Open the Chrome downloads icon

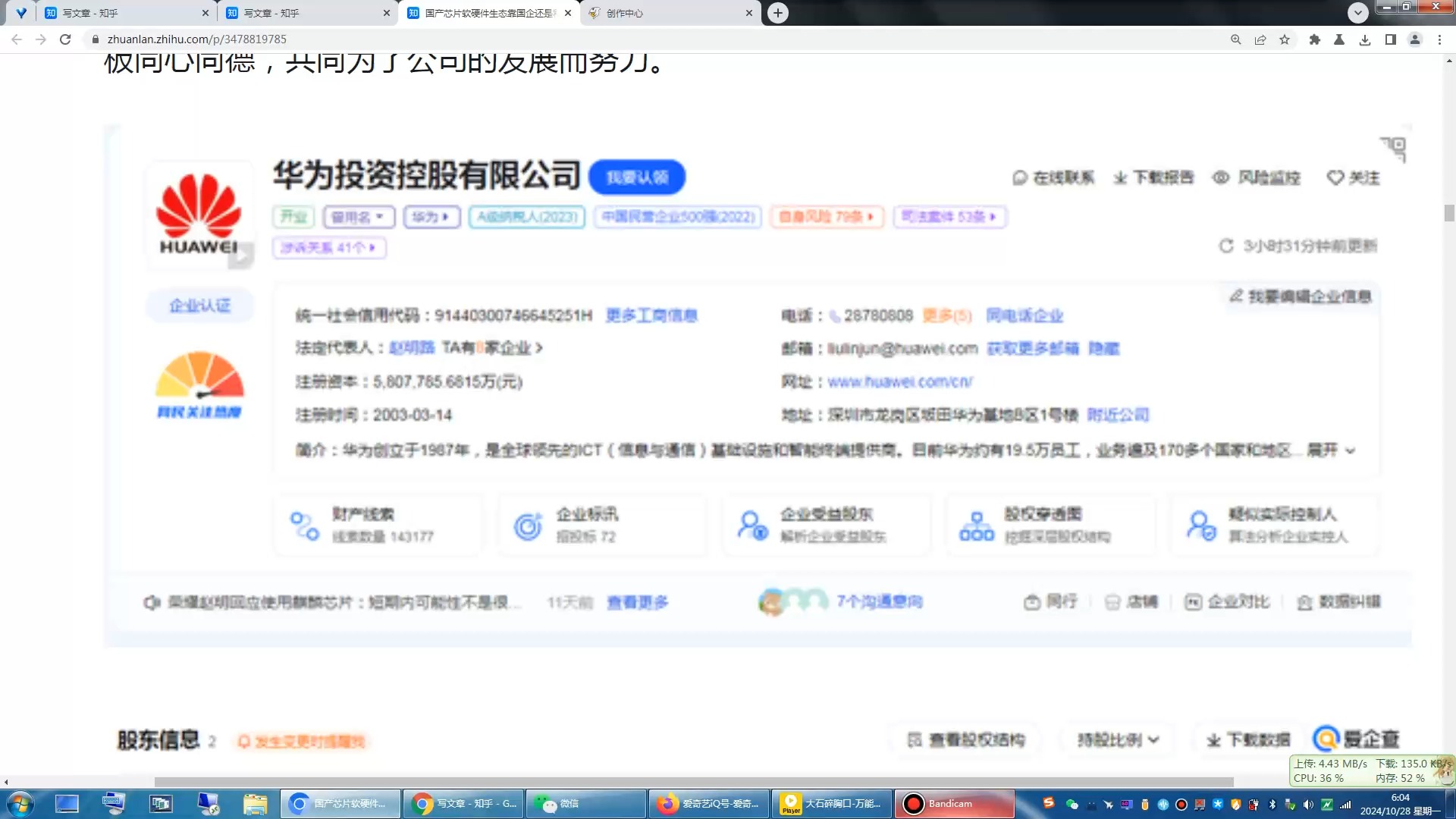(1365, 39)
